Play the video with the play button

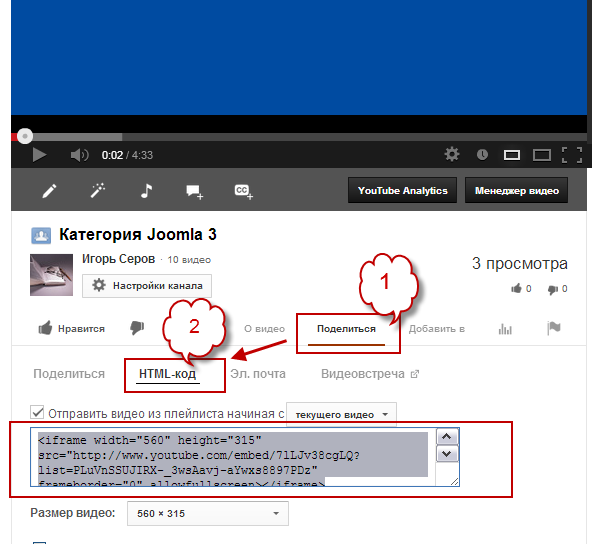(39, 155)
